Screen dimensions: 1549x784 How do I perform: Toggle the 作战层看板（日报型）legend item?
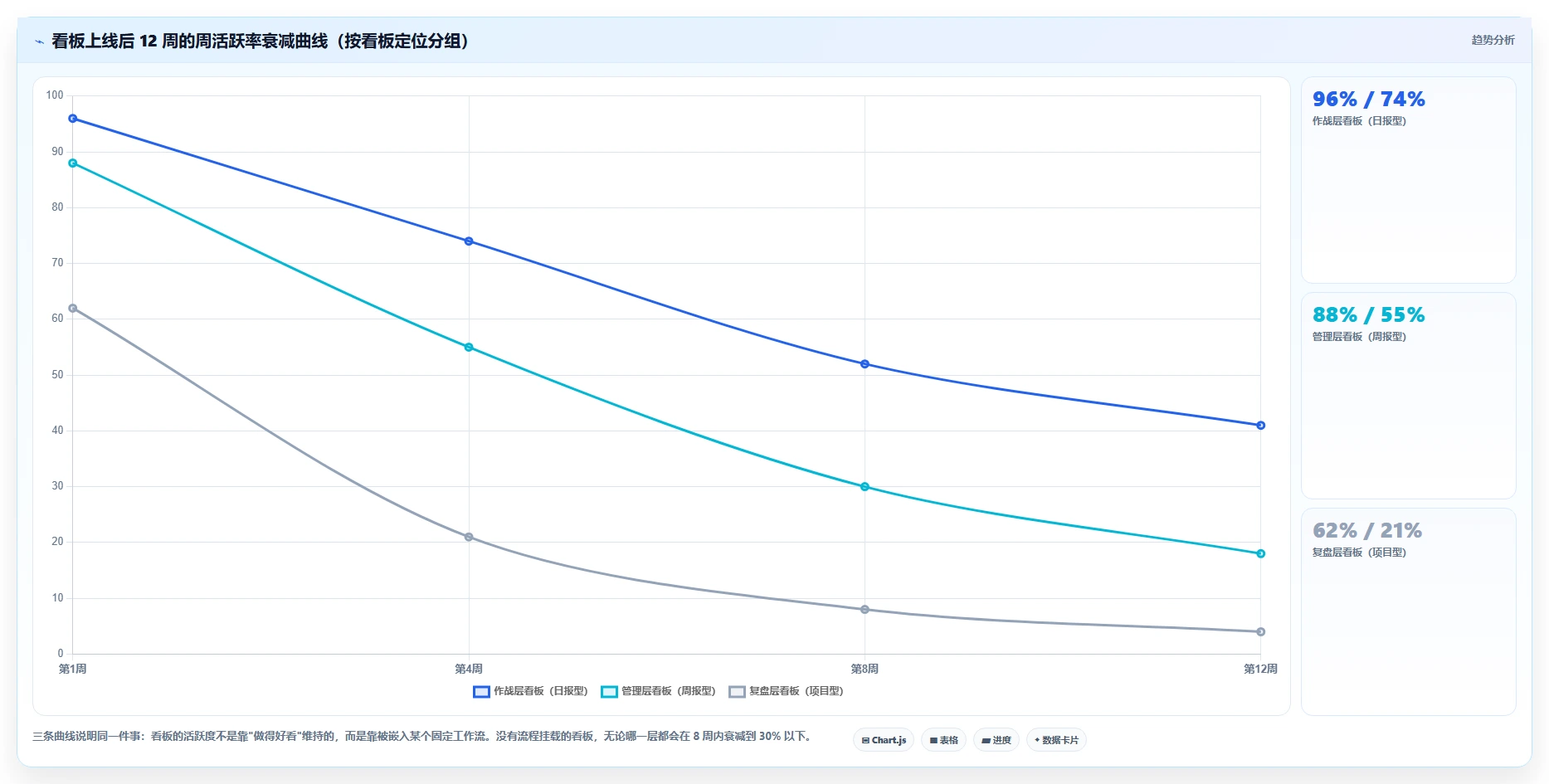(530, 691)
